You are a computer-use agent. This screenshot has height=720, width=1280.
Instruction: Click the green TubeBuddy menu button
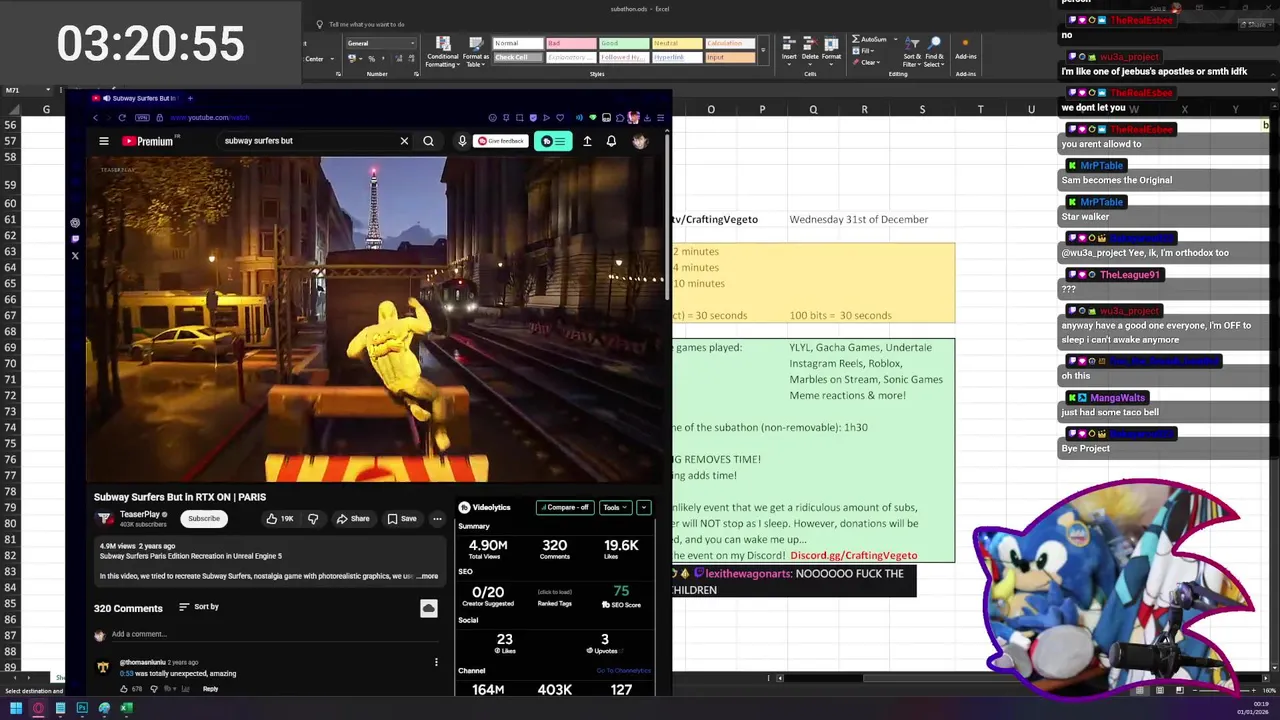coord(553,141)
